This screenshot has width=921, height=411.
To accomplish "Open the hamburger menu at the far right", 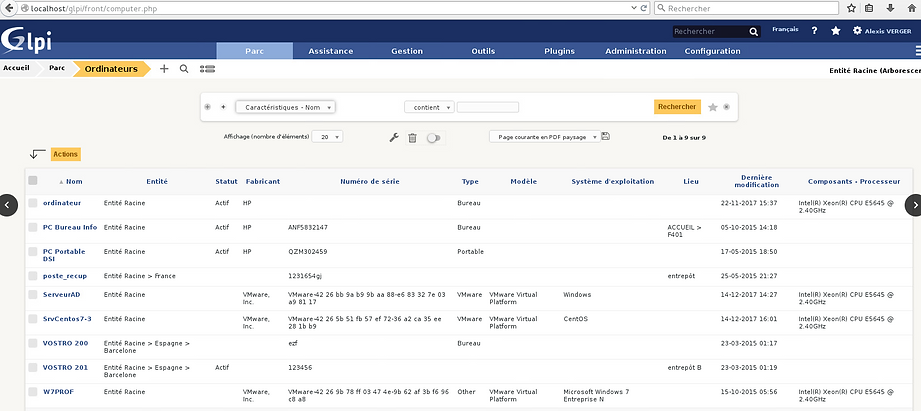I will coord(917,51).
